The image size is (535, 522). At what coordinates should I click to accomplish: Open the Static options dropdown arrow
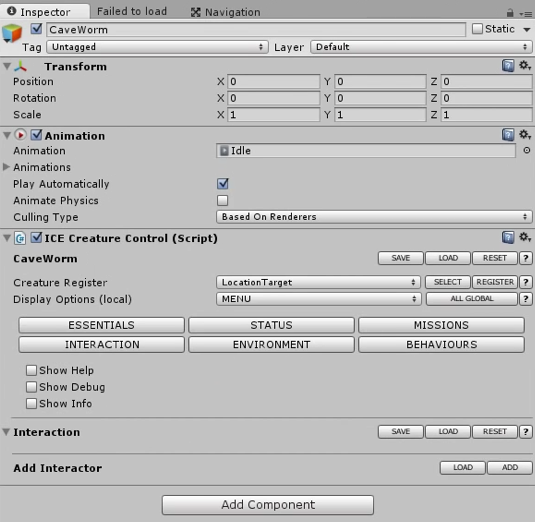coord(526,30)
